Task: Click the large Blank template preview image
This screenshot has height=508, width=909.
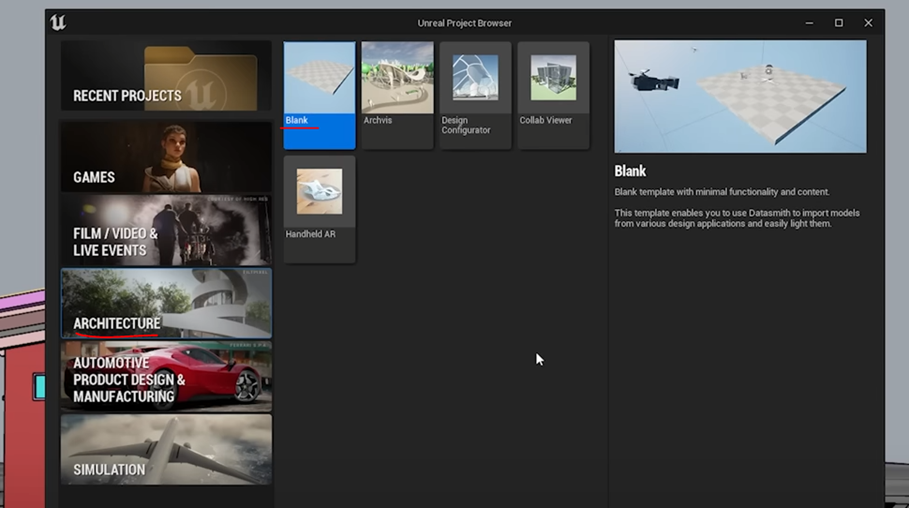Action: (740, 96)
